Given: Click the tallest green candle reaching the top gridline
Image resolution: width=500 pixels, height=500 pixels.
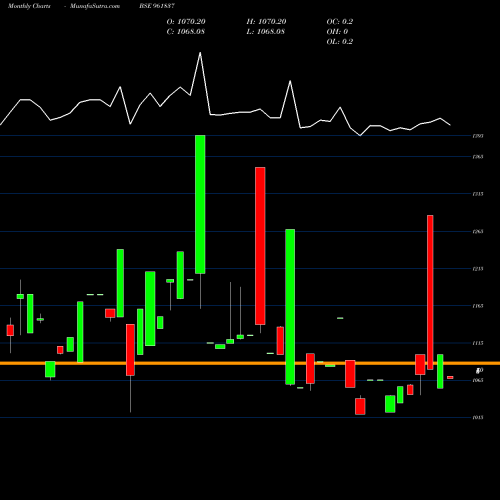Looking at the screenshot, I should 200,204.
